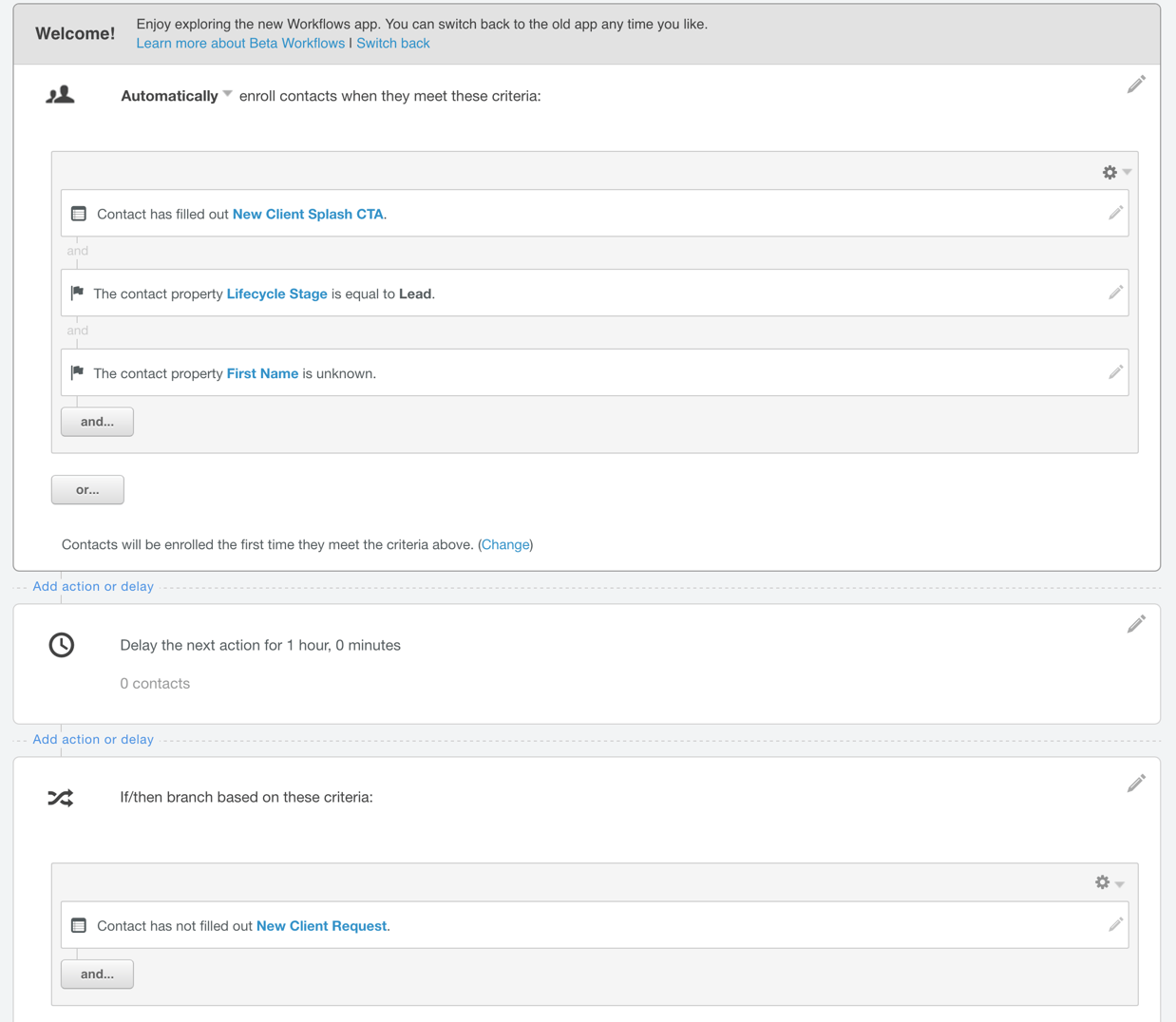This screenshot has width=1176, height=1022.
Task: Click or... to add an alternate criteria group
Action: (x=87, y=489)
